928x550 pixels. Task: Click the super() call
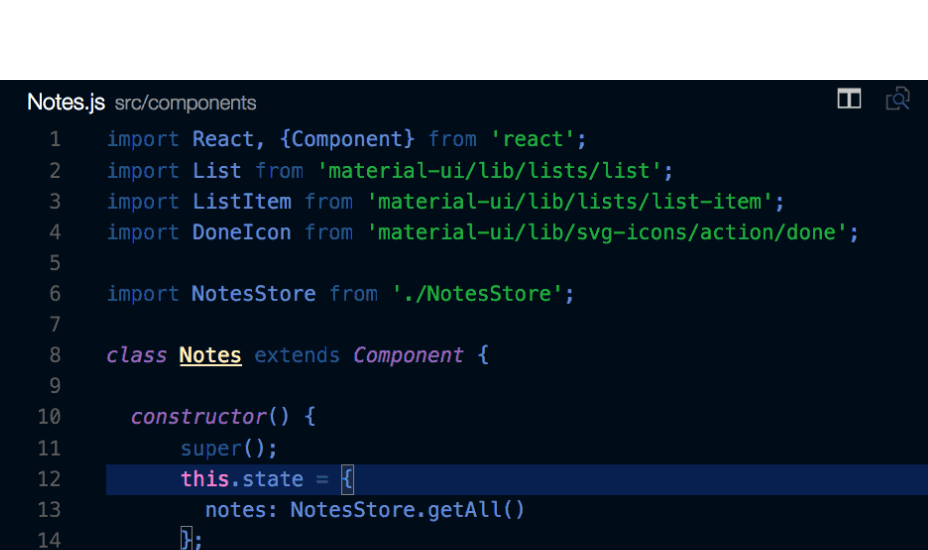[x=228, y=448]
